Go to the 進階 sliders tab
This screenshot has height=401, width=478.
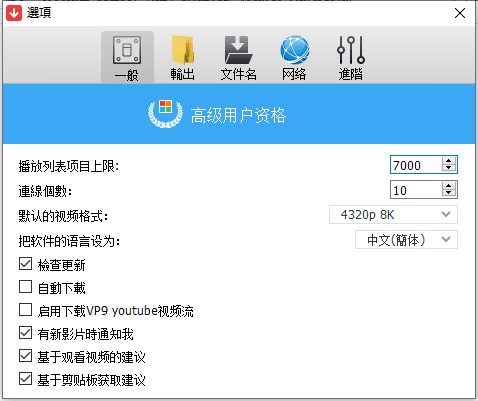(351, 57)
